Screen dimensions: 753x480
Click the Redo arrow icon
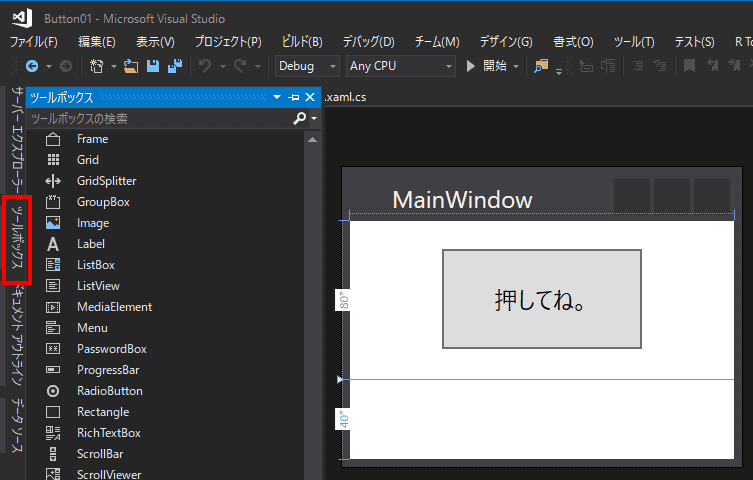pos(240,66)
